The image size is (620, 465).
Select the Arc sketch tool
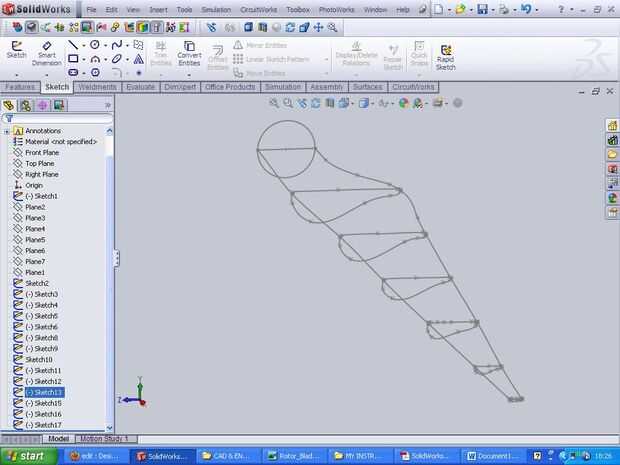[95, 59]
